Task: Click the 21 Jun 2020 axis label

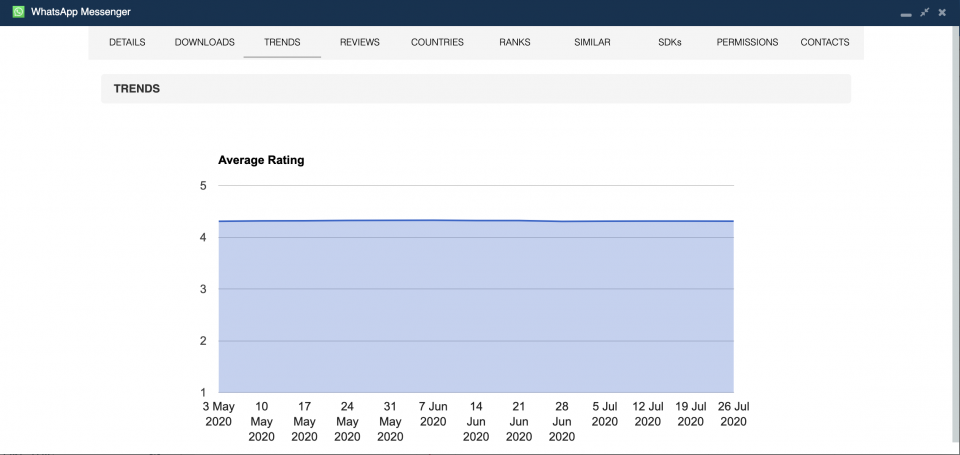Action: (519, 421)
